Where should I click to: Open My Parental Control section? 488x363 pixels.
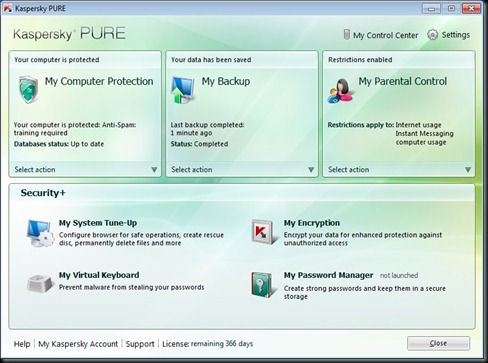click(x=403, y=81)
